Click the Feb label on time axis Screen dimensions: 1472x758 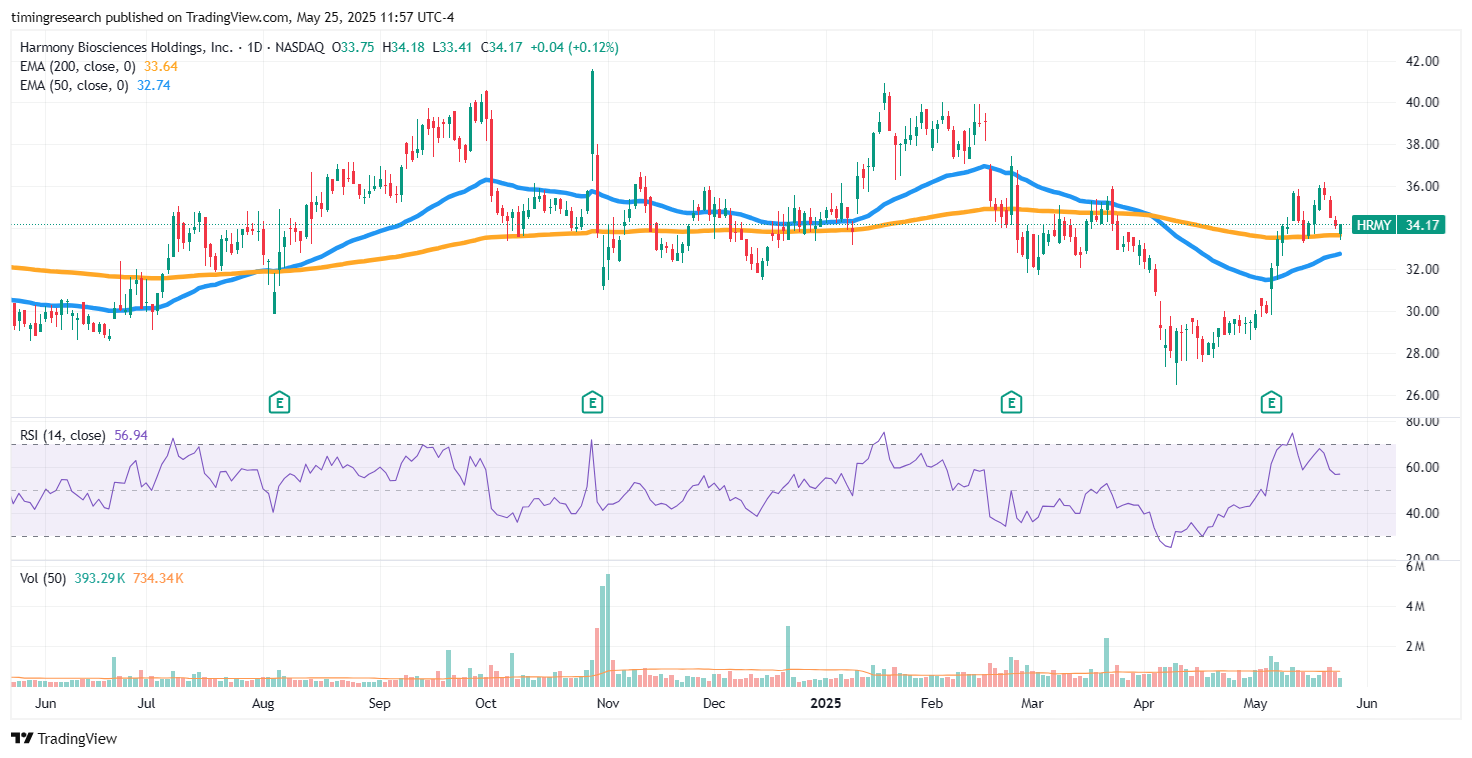click(931, 703)
